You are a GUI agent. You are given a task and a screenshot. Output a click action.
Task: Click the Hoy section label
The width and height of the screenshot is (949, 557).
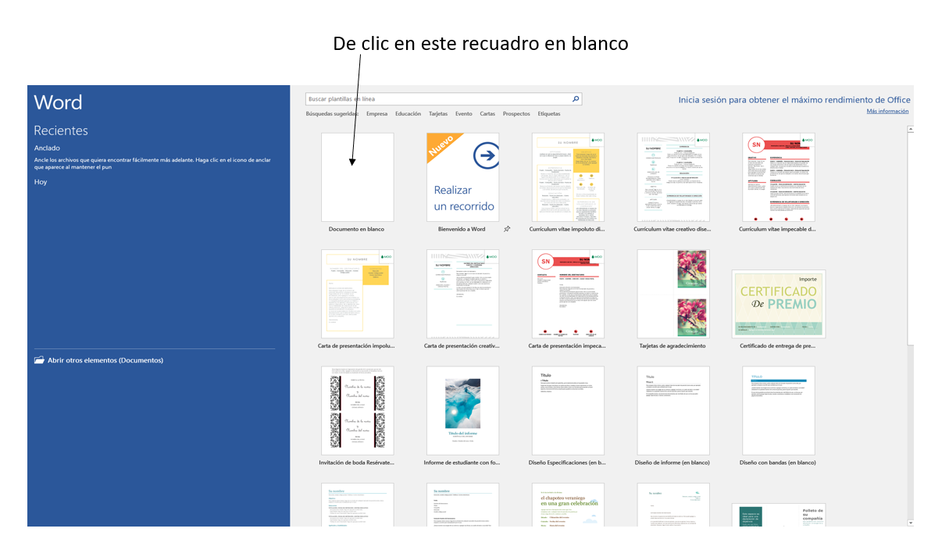[41, 182]
